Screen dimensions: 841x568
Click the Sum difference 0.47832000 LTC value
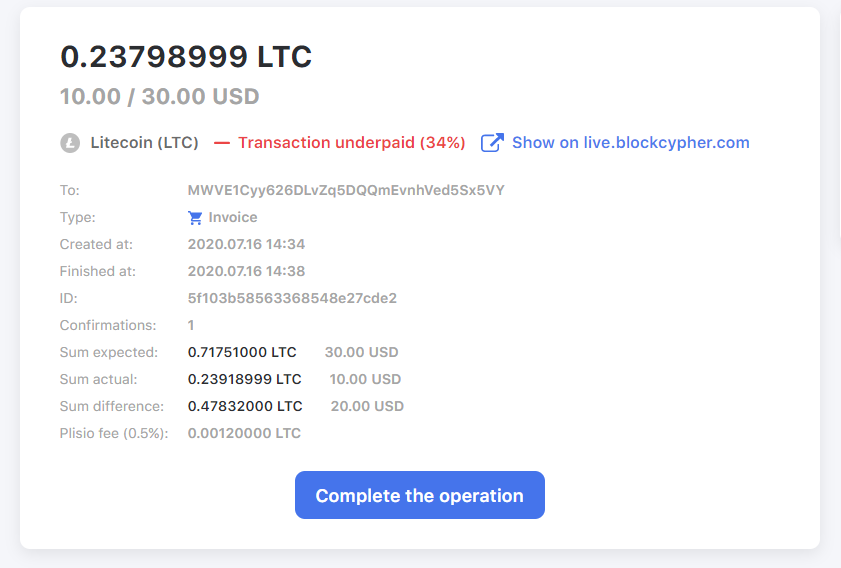point(245,406)
